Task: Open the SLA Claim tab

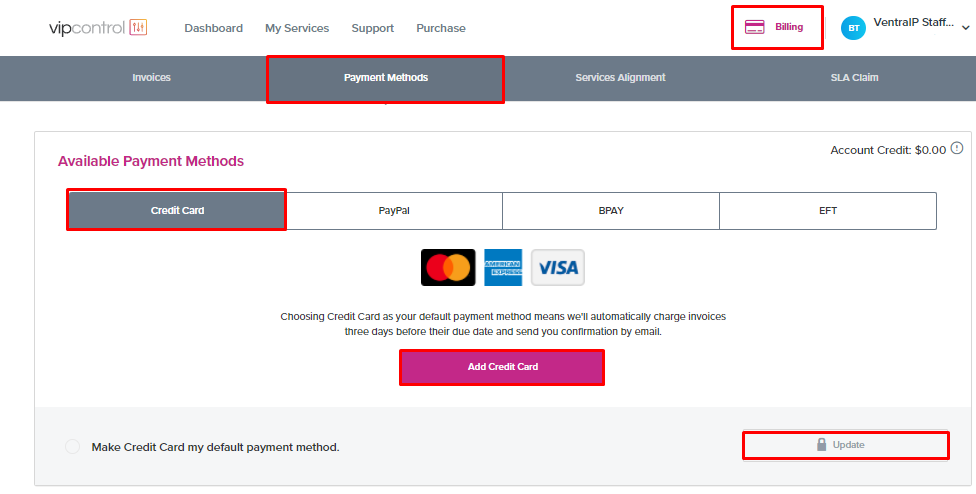Action: (x=854, y=78)
